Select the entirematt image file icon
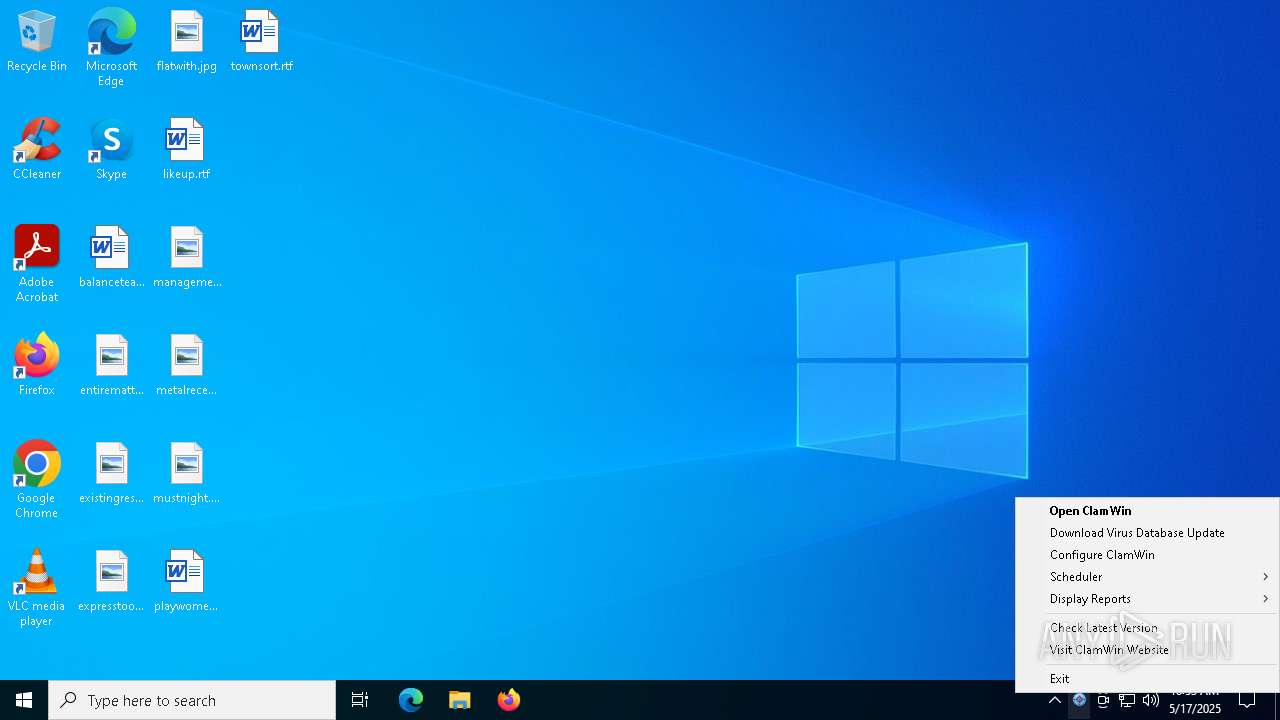This screenshot has width=1280, height=720. coord(111,365)
